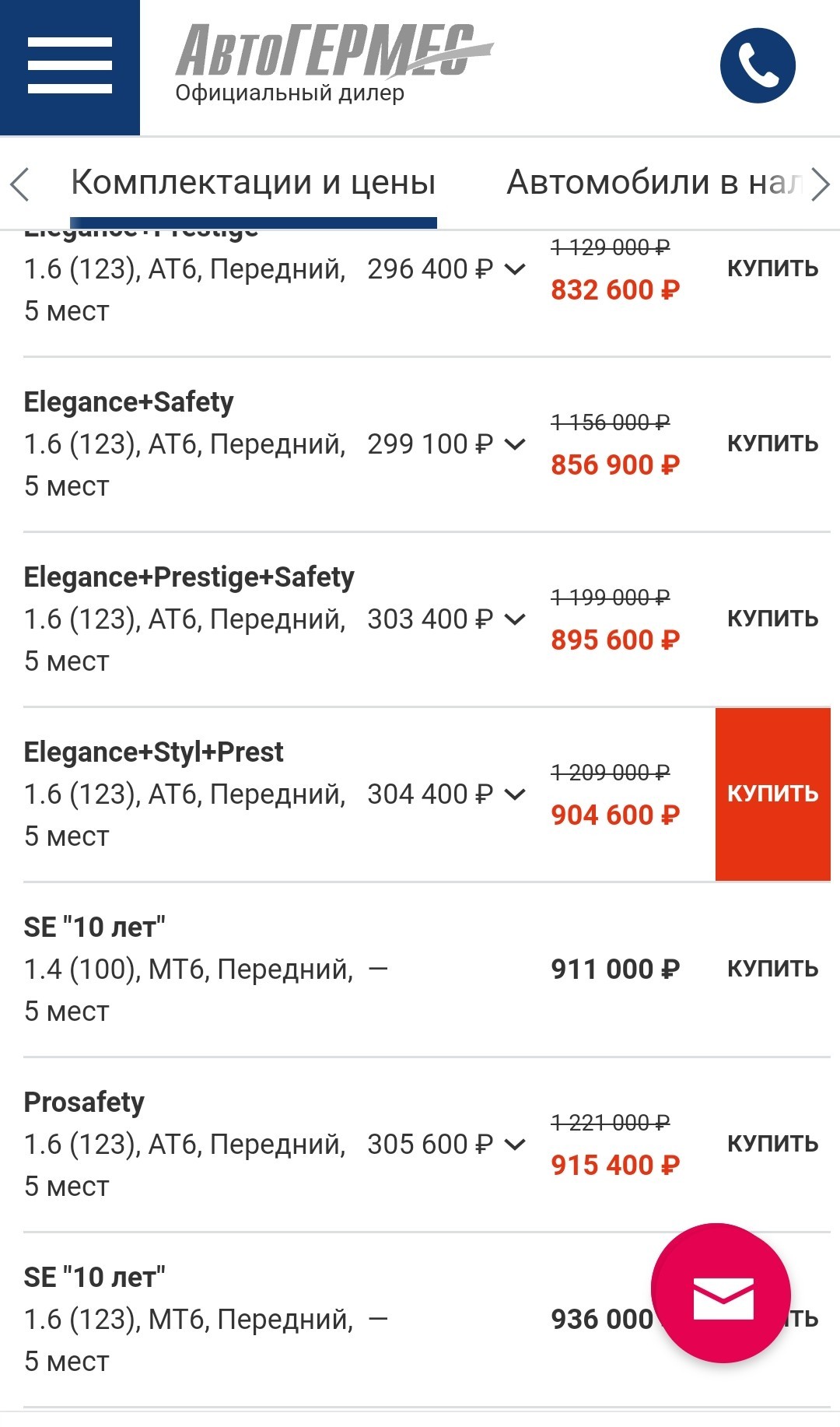Open the Prosafety trim title
The height and width of the screenshot is (1427, 840).
pyautogui.click(x=84, y=1103)
